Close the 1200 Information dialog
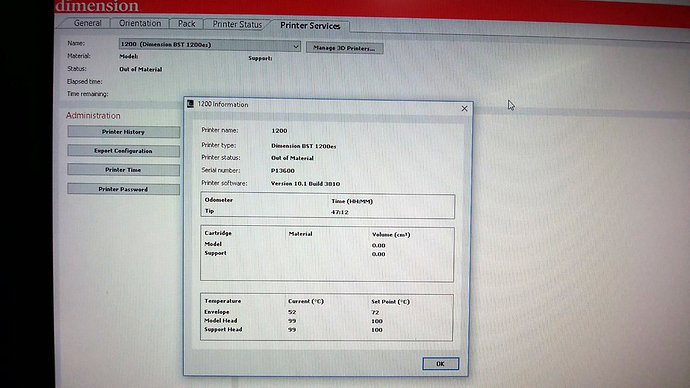The height and width of the screenshot is (388, 690). coord(464,108)
